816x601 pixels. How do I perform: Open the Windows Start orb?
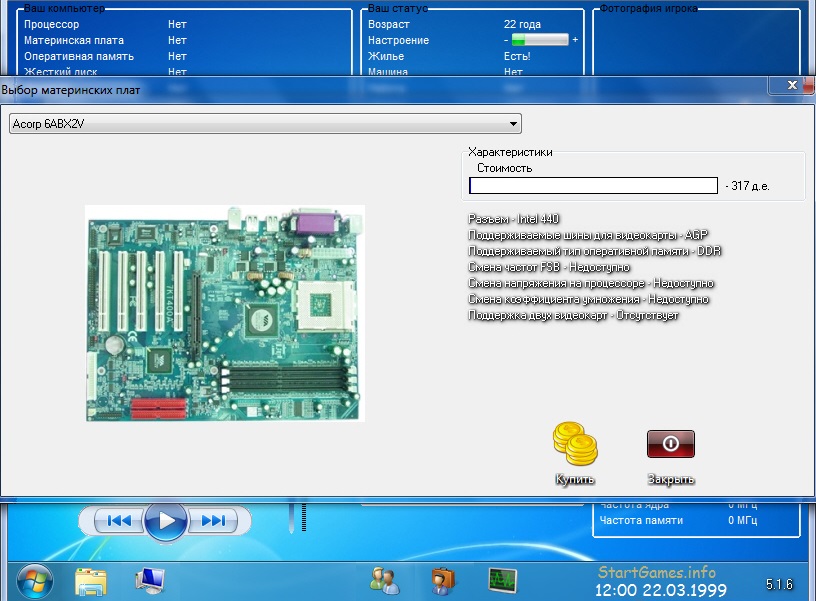35,579
